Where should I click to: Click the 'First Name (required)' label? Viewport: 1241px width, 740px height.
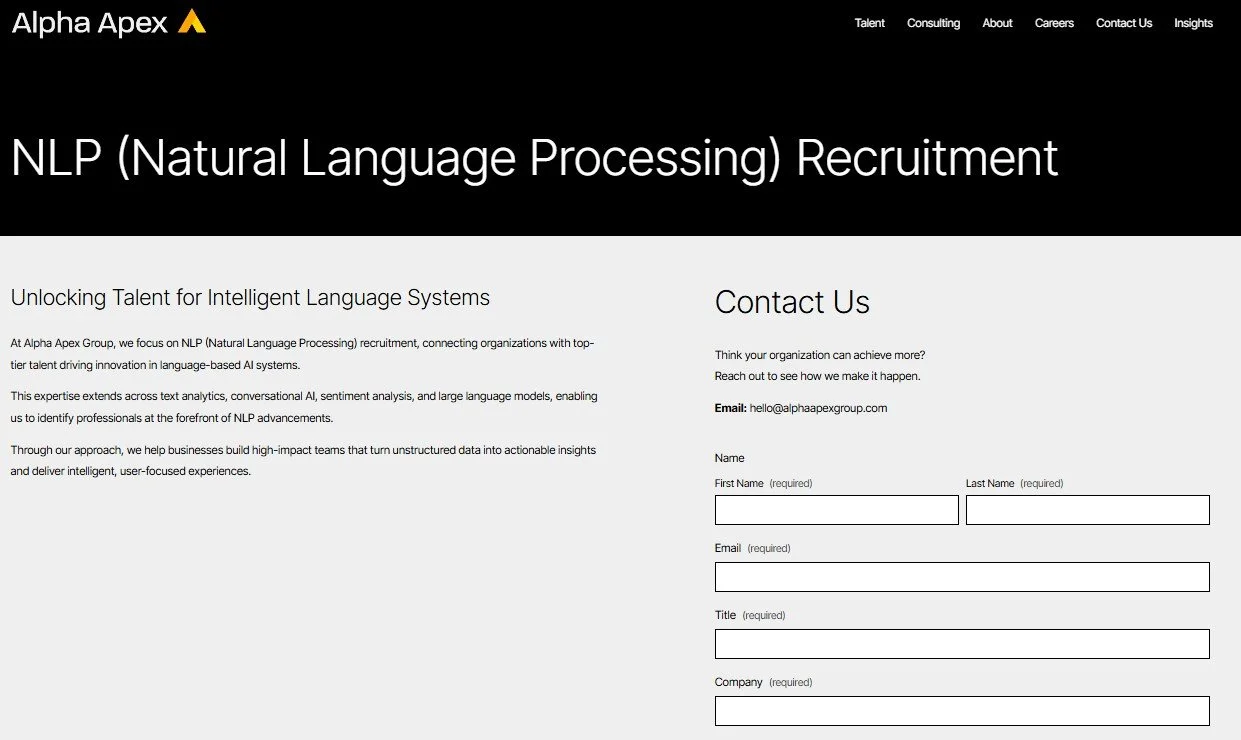click(763, 483)
